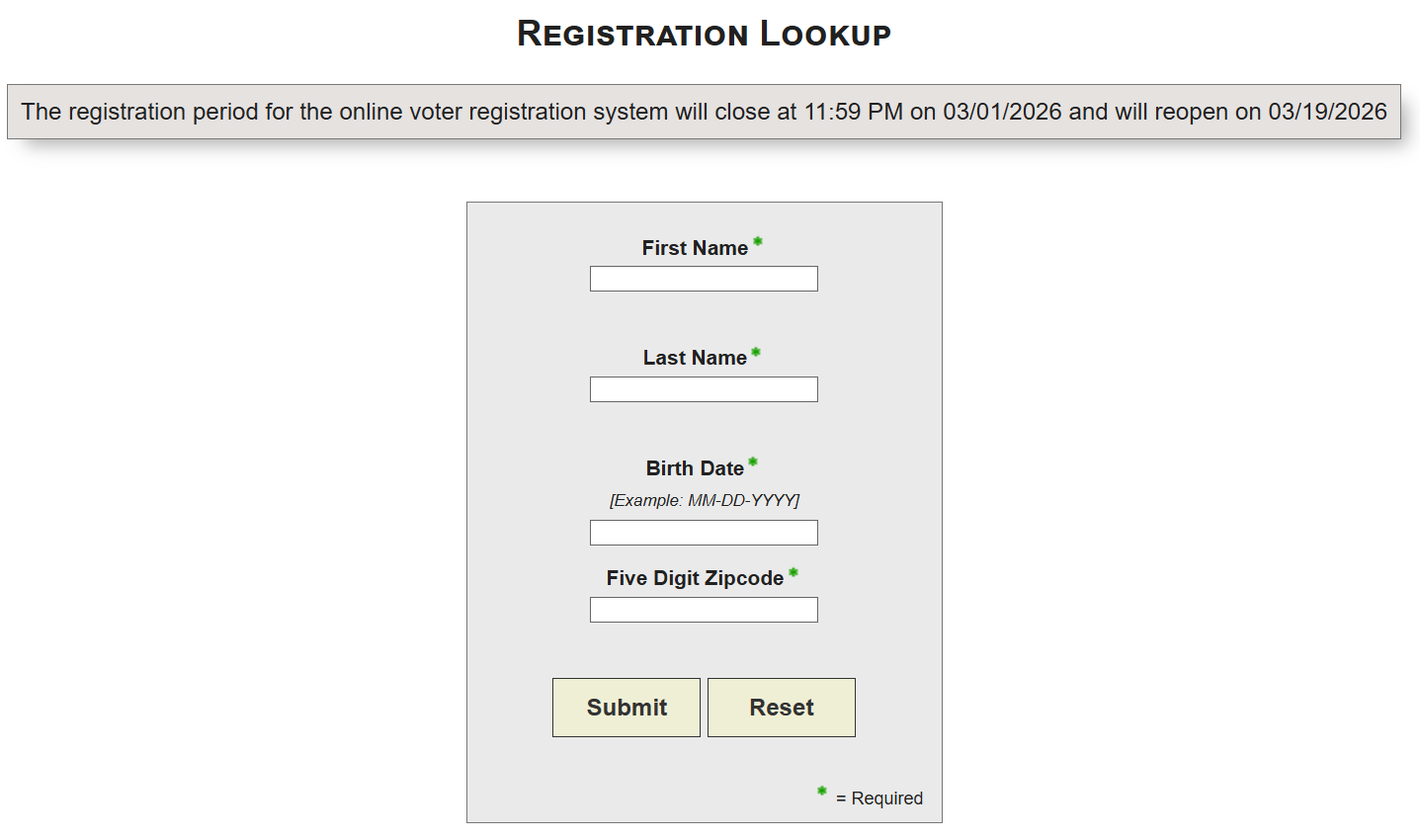Click the Five Digit Zipcode label

point(695,578)
